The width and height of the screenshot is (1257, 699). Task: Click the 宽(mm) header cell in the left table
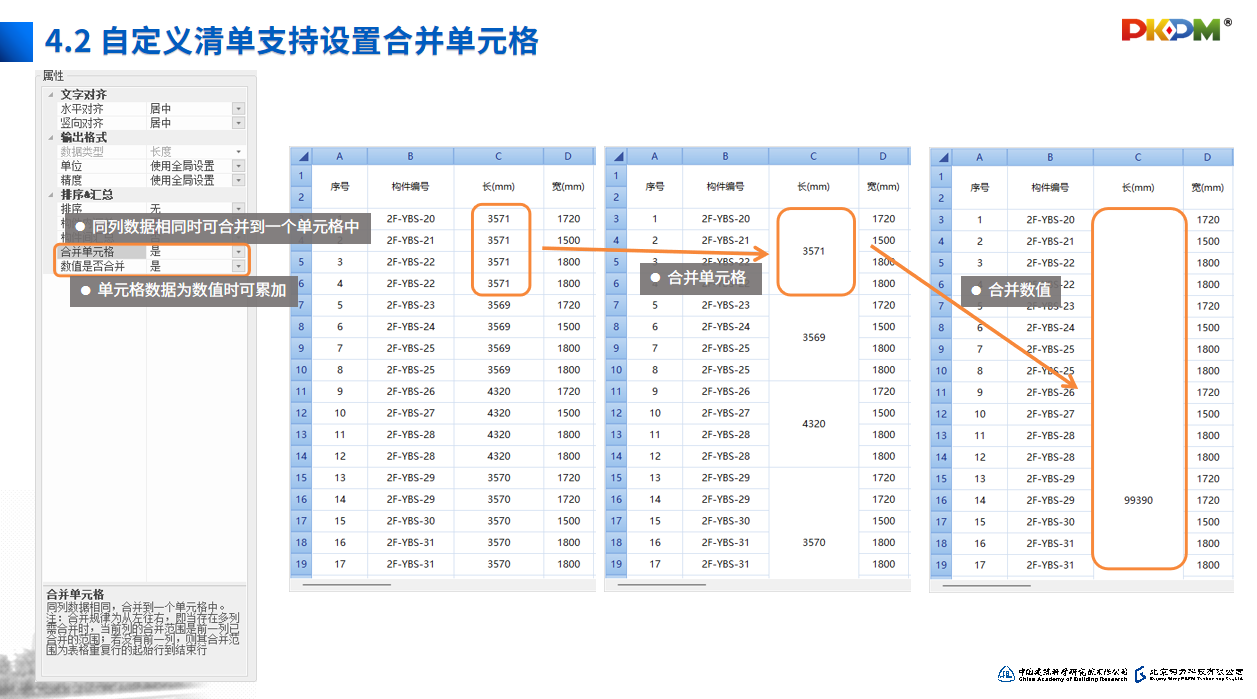pyautogui.click(x=568, y=186)
